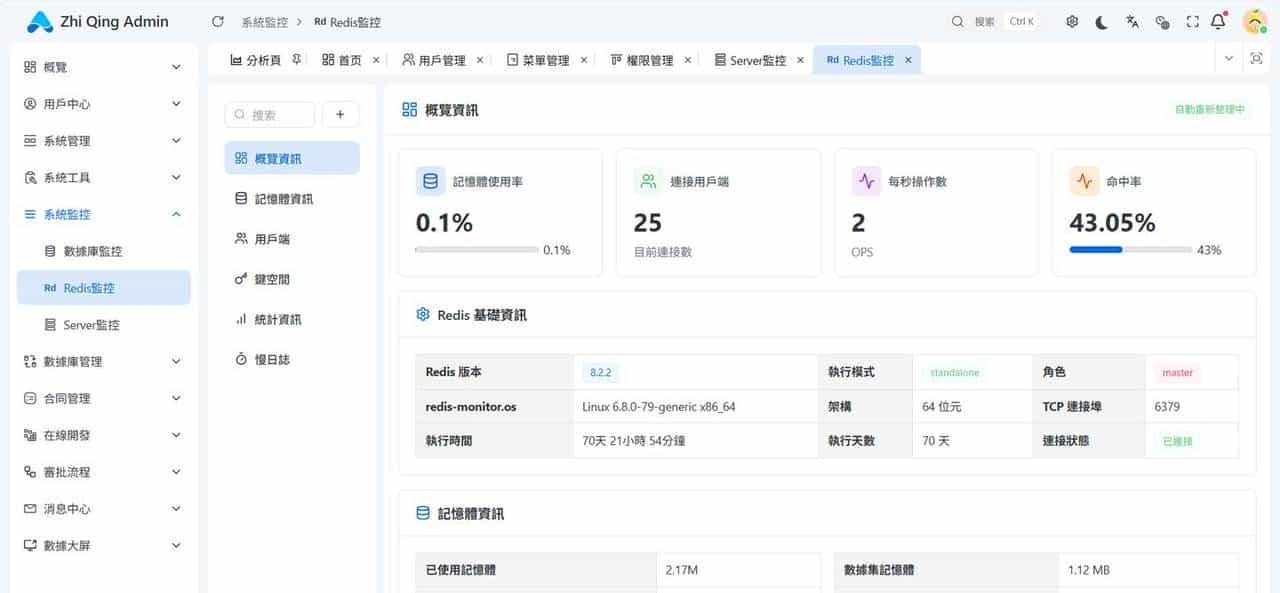Open settings with the gear icon
The height and width of the screenshot is (593, 1280).
[x=1071, y=21]
